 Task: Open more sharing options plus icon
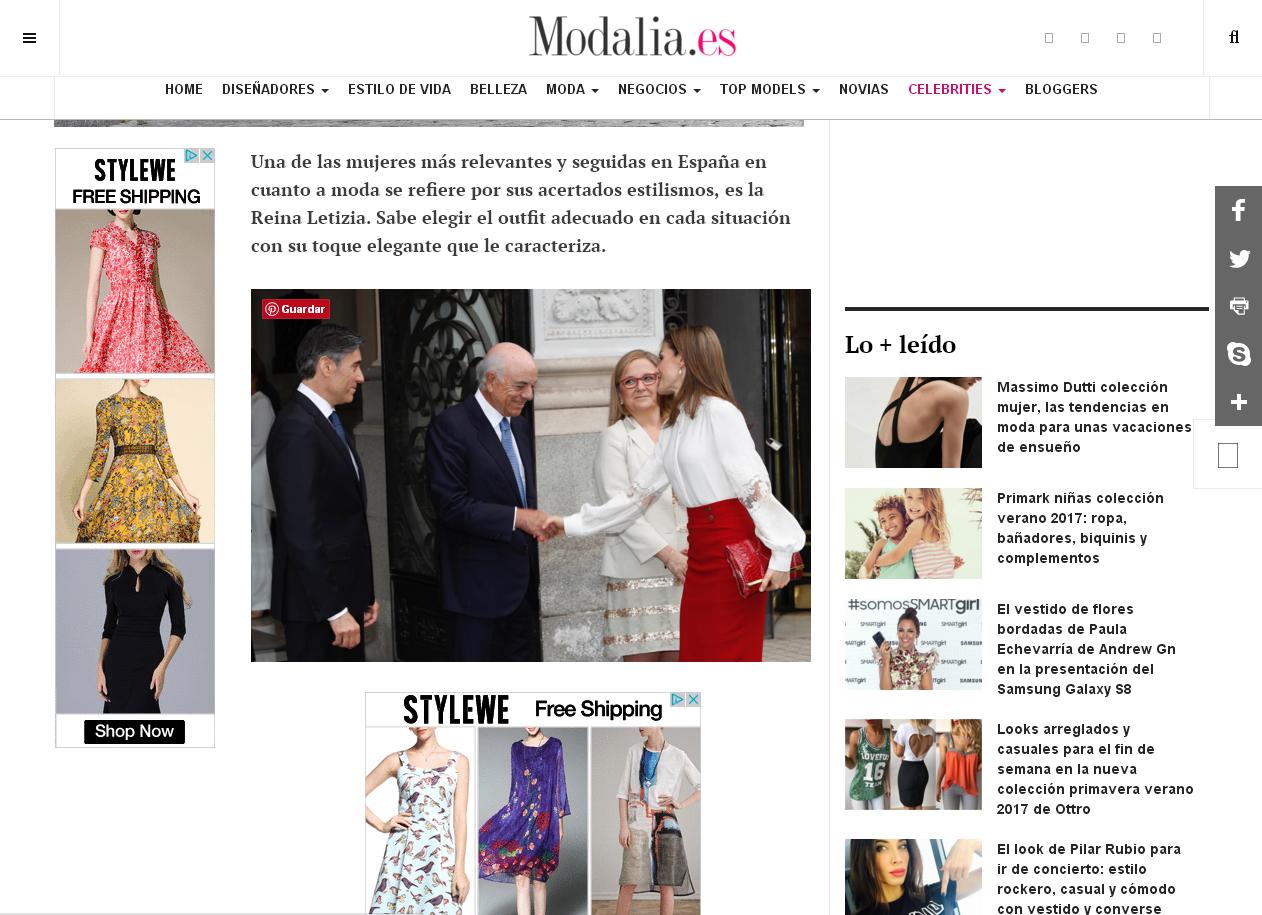(x=1238, y=402)
